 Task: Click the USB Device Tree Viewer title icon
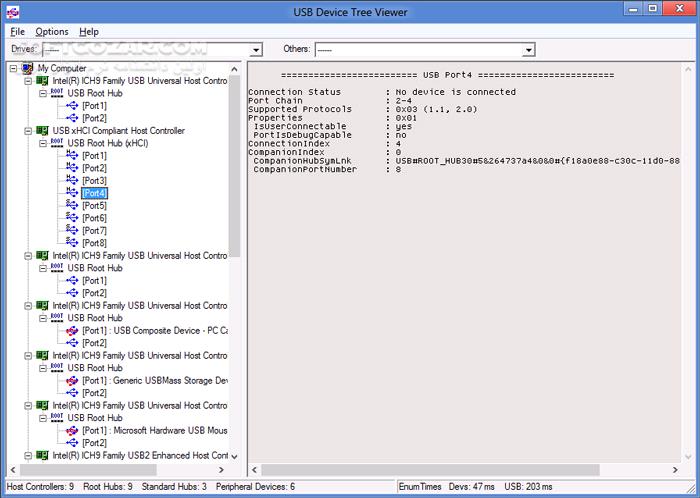click(x=12, y=11)
